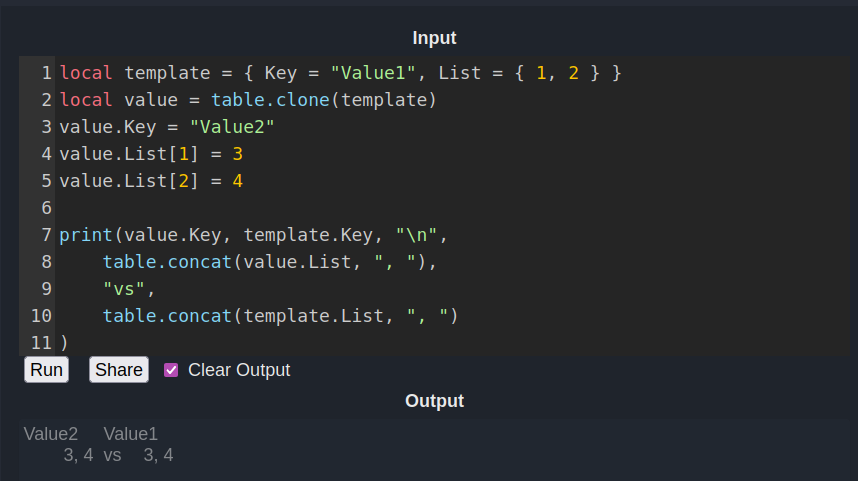Toggle the Clear Output checkbox
Screen dimensions: 858x481
pos(171,370)
